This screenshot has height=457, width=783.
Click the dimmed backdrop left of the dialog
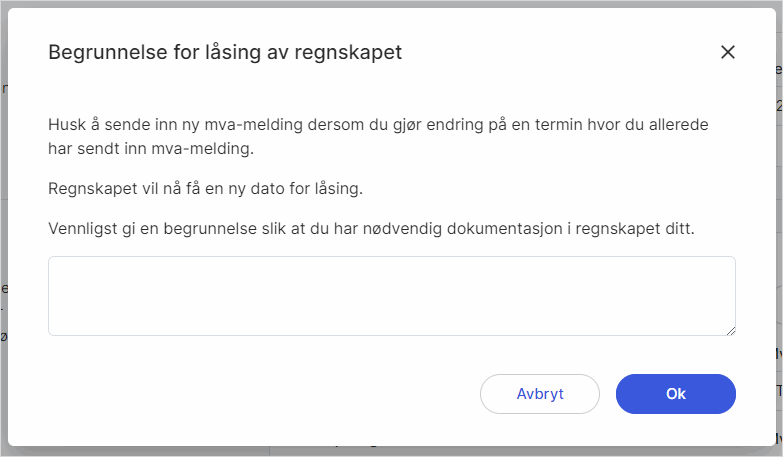[x=3, y=228]
